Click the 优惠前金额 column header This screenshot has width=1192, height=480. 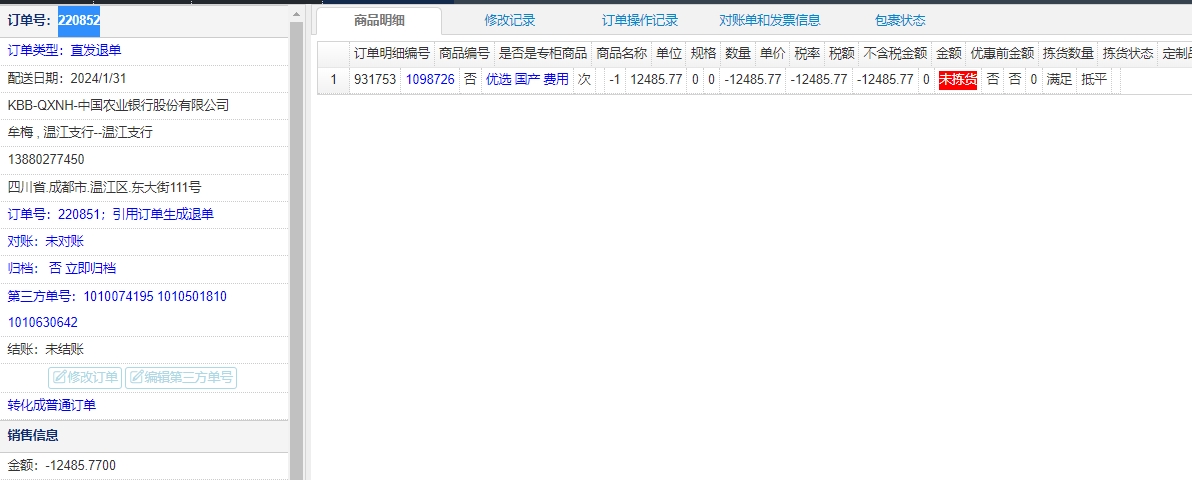pyautogui.click(x=1003, y=54)
